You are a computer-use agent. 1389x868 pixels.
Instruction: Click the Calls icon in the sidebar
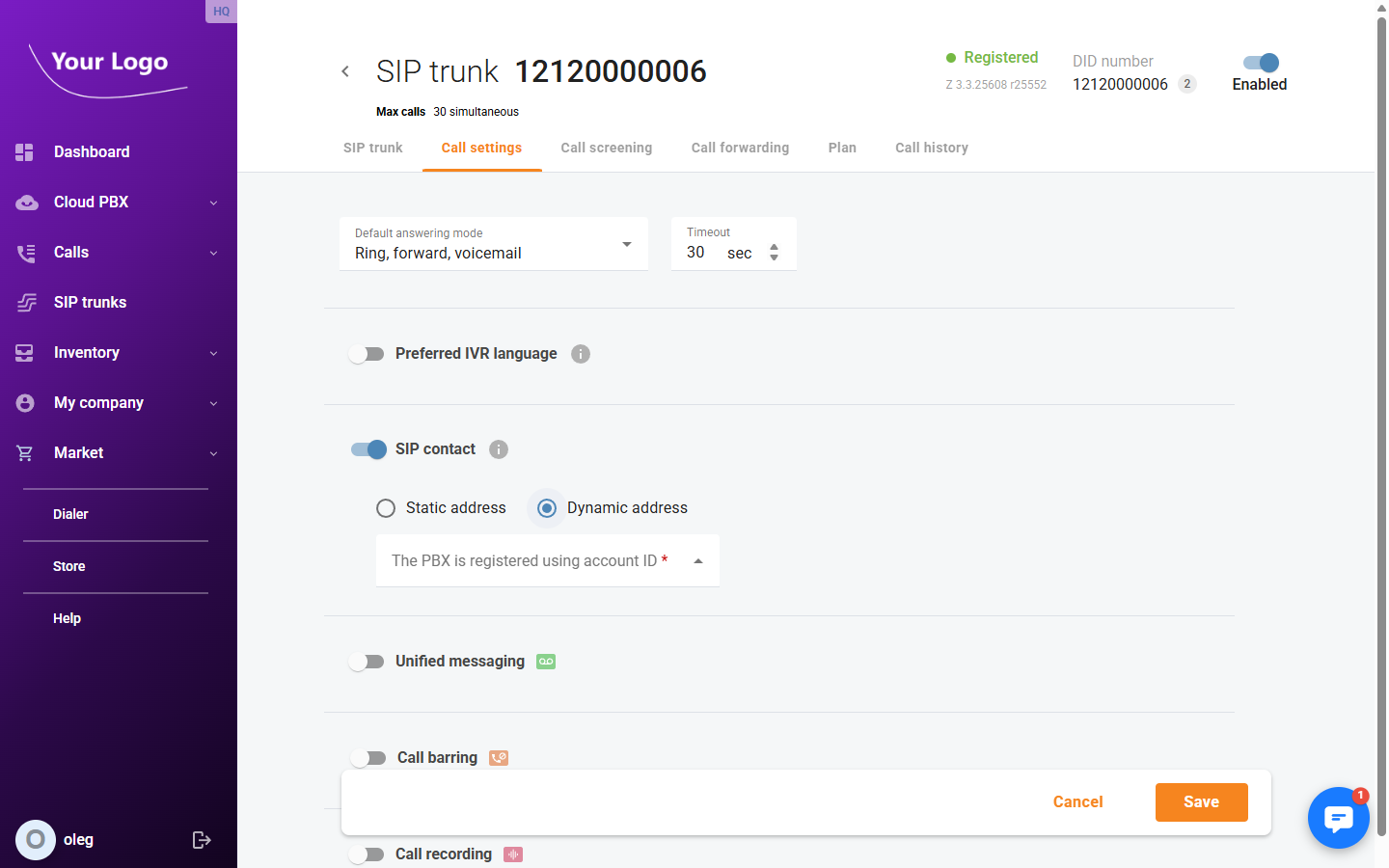pos(26,252)
